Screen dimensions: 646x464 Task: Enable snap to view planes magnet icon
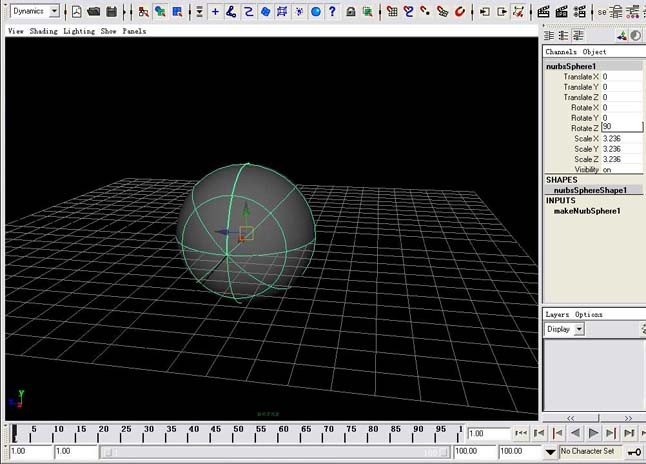point(442,12)
